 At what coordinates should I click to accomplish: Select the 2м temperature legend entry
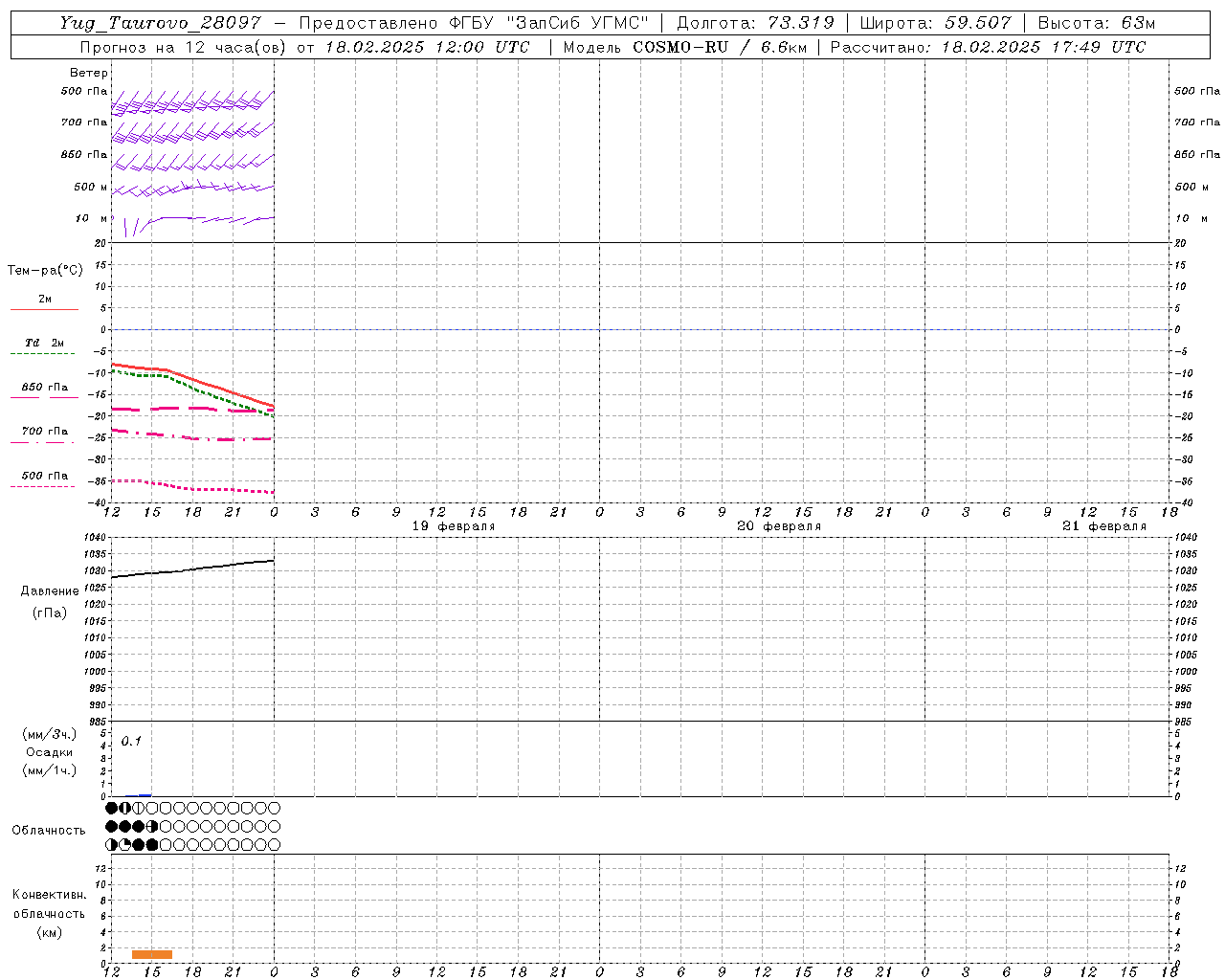click(x=45, y=303)
